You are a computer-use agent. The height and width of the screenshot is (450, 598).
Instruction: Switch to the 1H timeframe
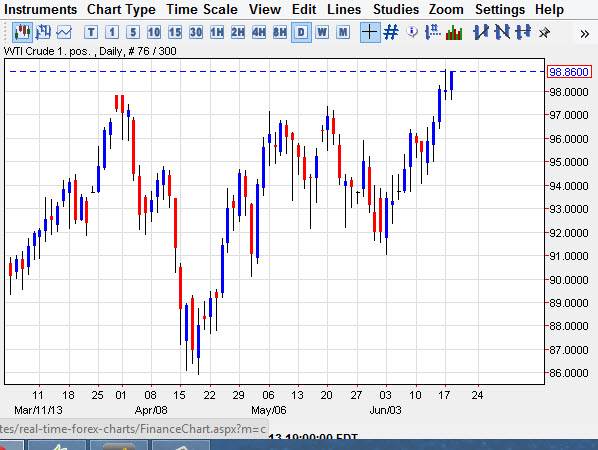click(217, 32)
